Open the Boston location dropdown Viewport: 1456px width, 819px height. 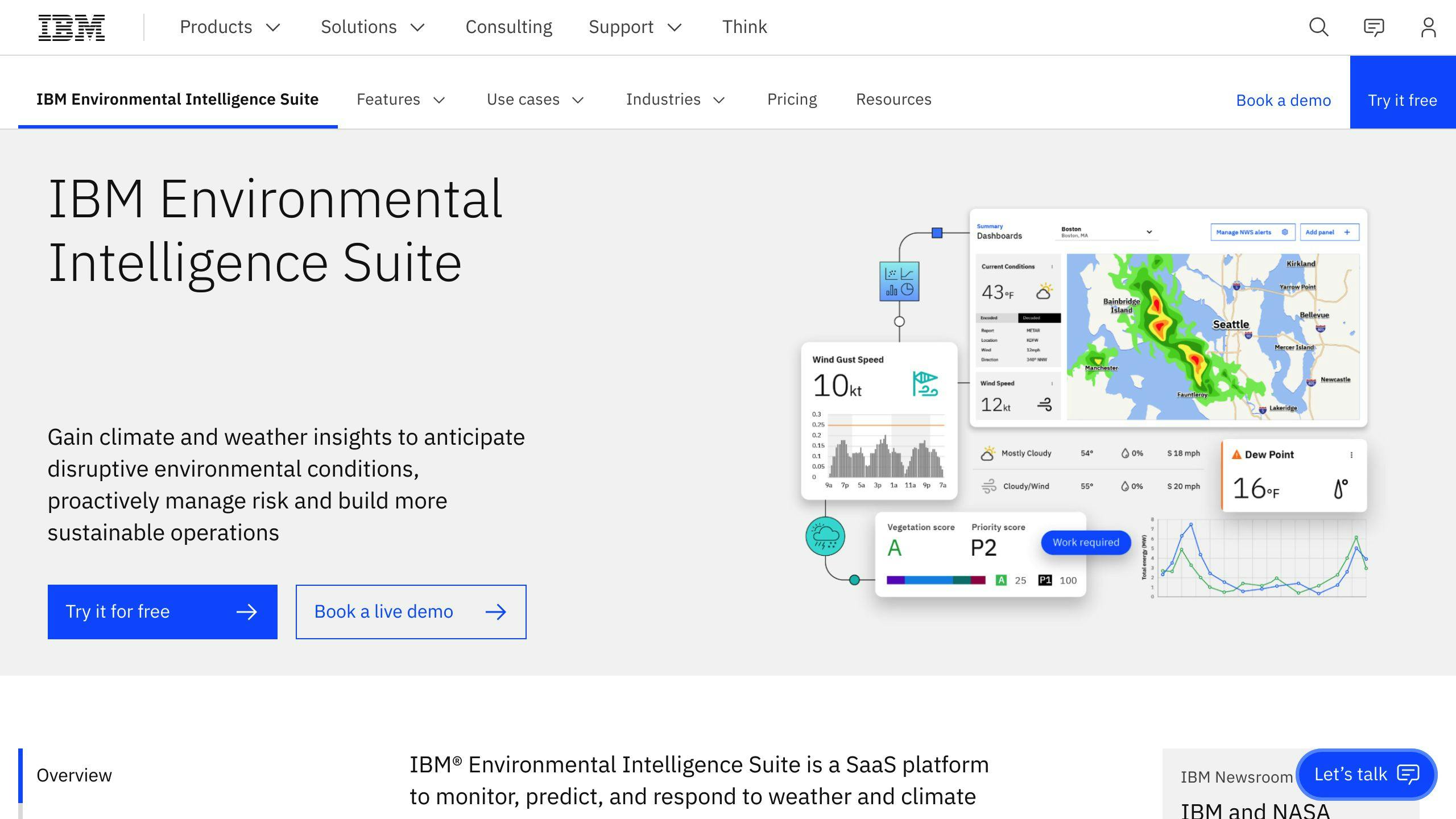pyautogui.click(x=1106, y=232)
